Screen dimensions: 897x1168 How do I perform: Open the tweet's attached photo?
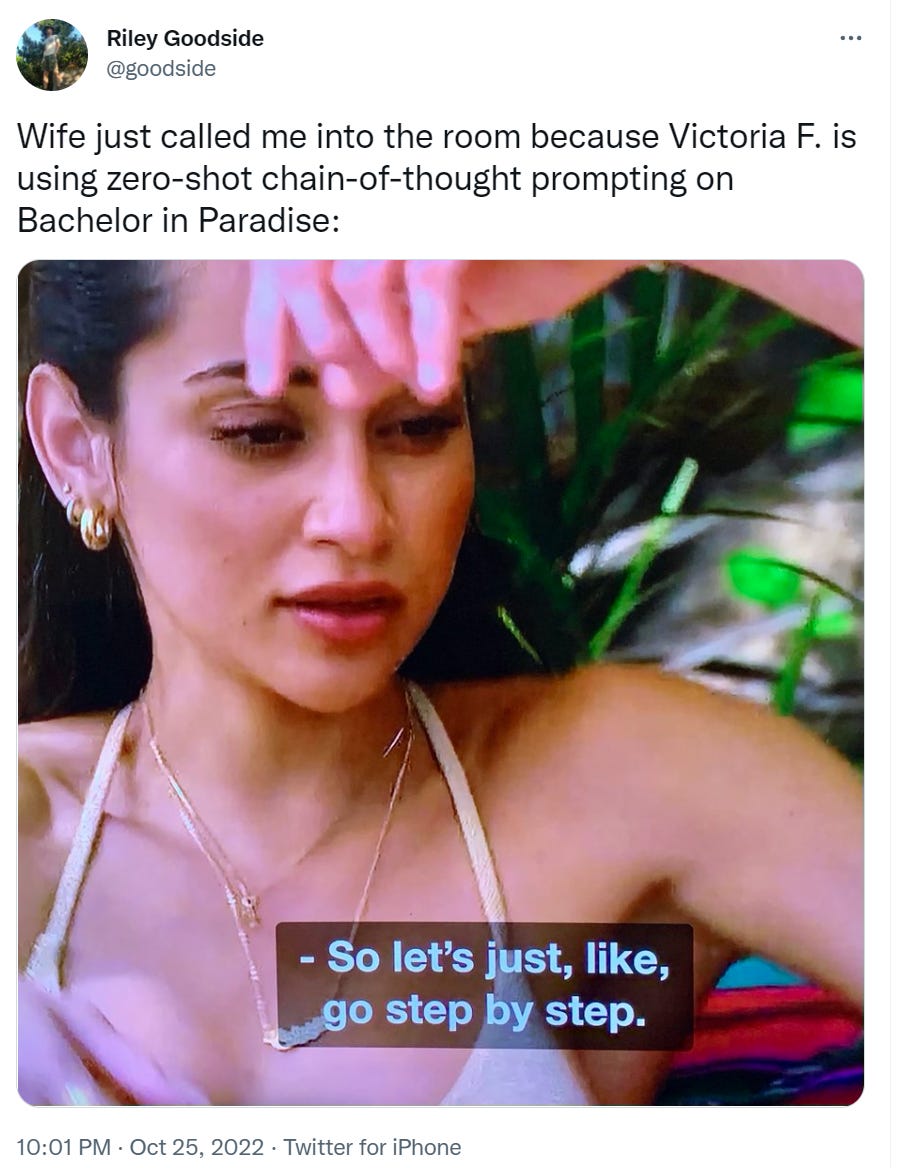[440, 682]
